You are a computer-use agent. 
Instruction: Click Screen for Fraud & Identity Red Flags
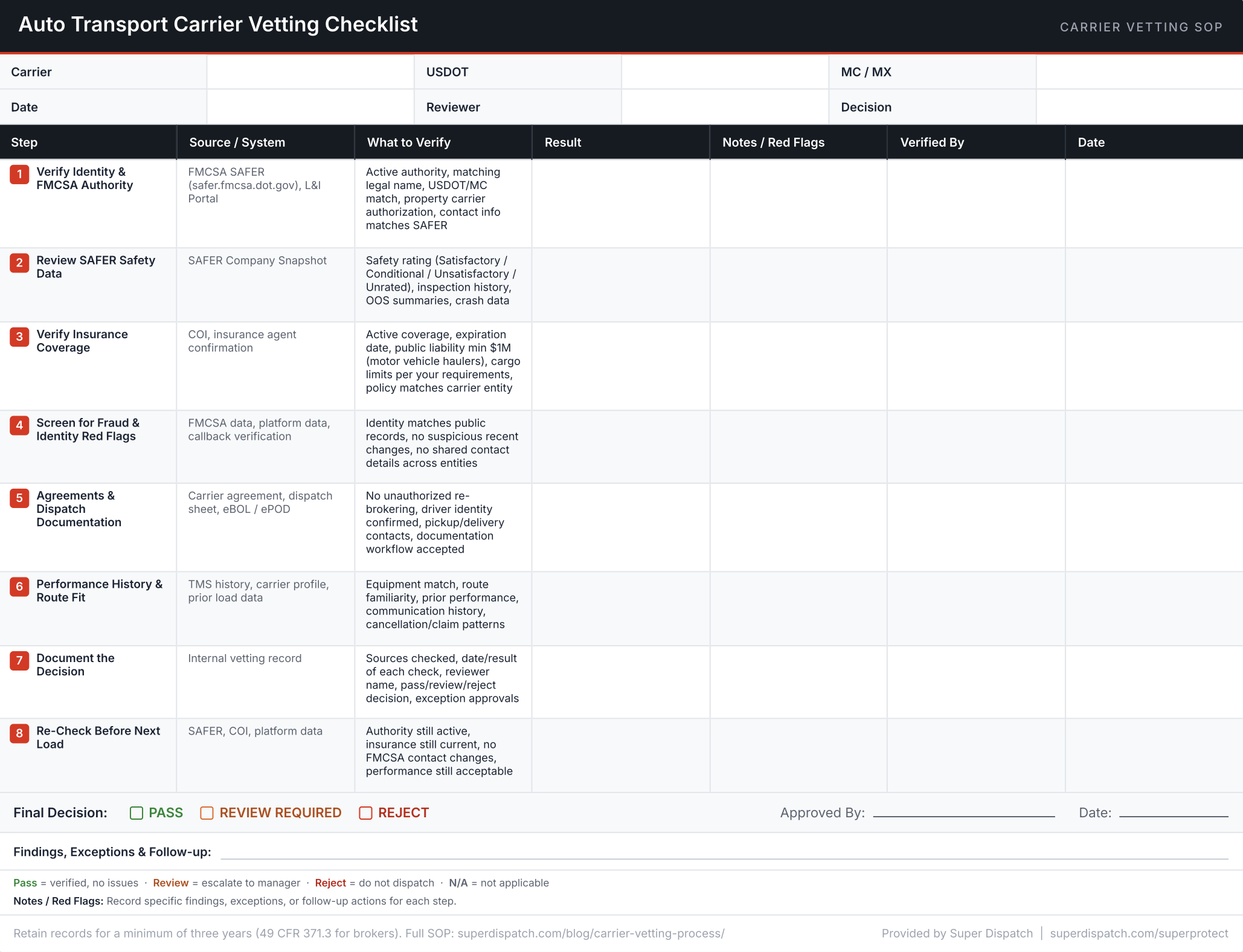[x=88, y=429]
